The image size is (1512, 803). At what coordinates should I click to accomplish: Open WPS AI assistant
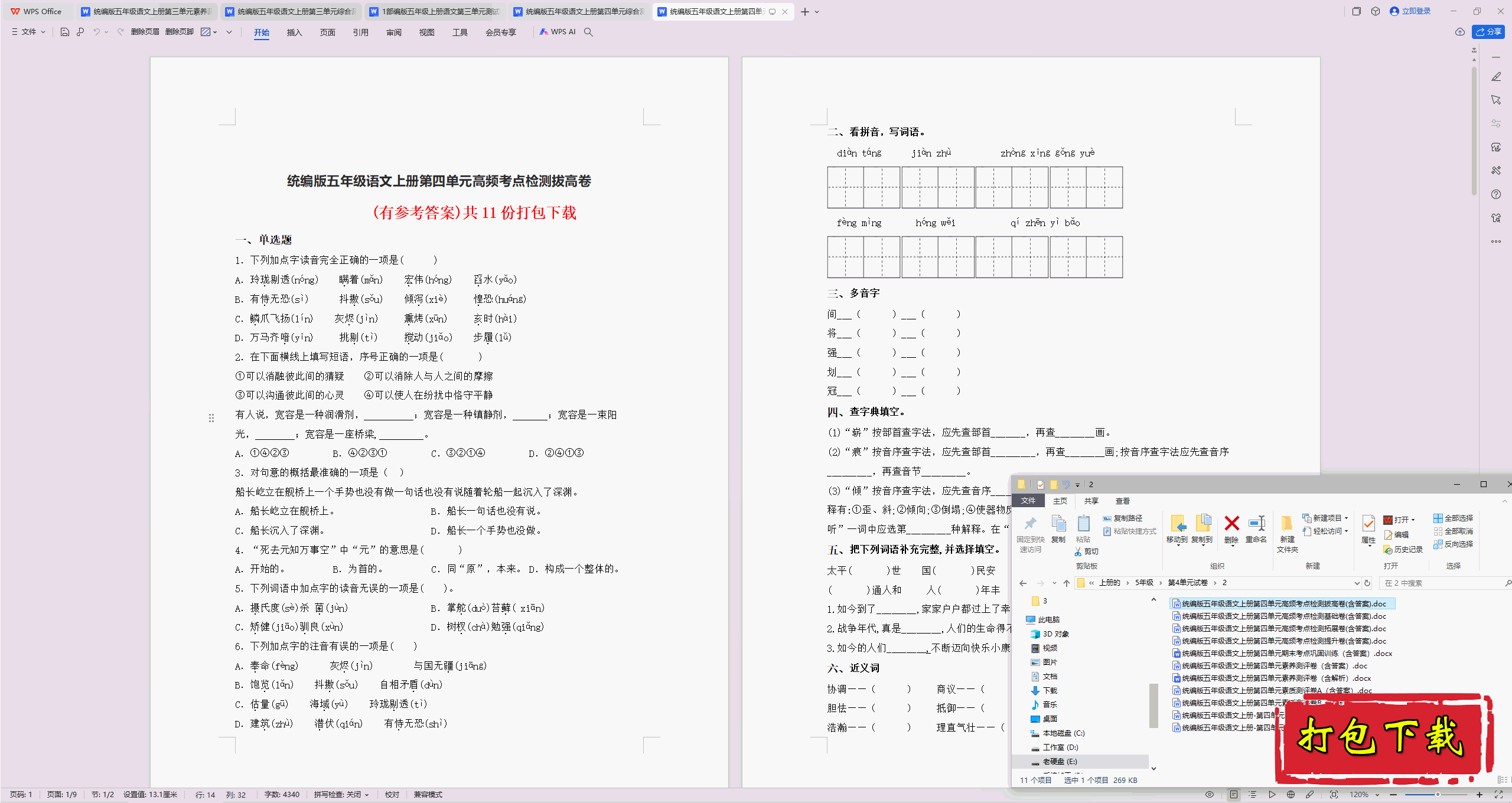[x=558, y=32]
